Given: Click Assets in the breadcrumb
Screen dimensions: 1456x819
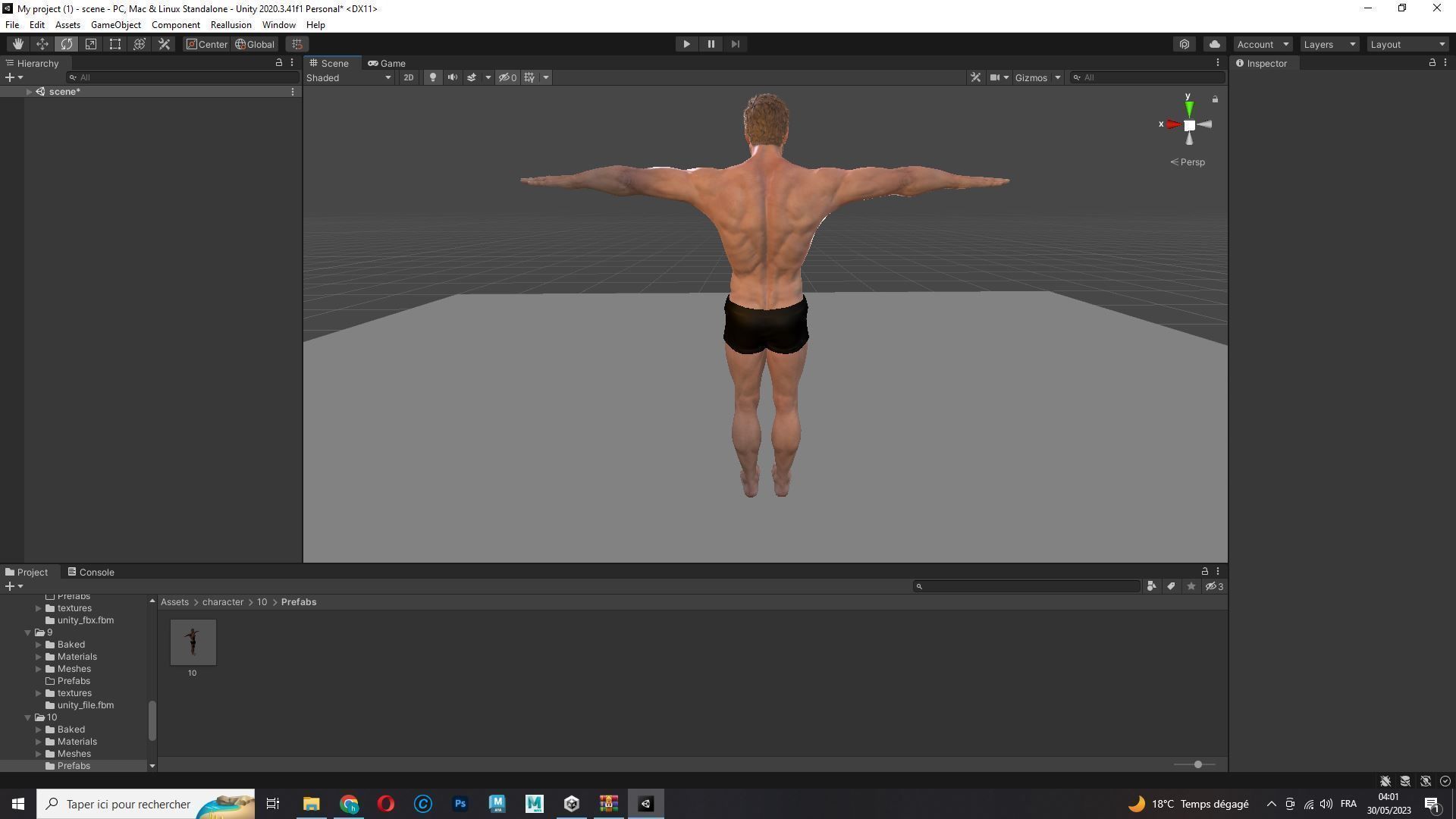Looking at the screenshot, I should click(x=174, y=602).
